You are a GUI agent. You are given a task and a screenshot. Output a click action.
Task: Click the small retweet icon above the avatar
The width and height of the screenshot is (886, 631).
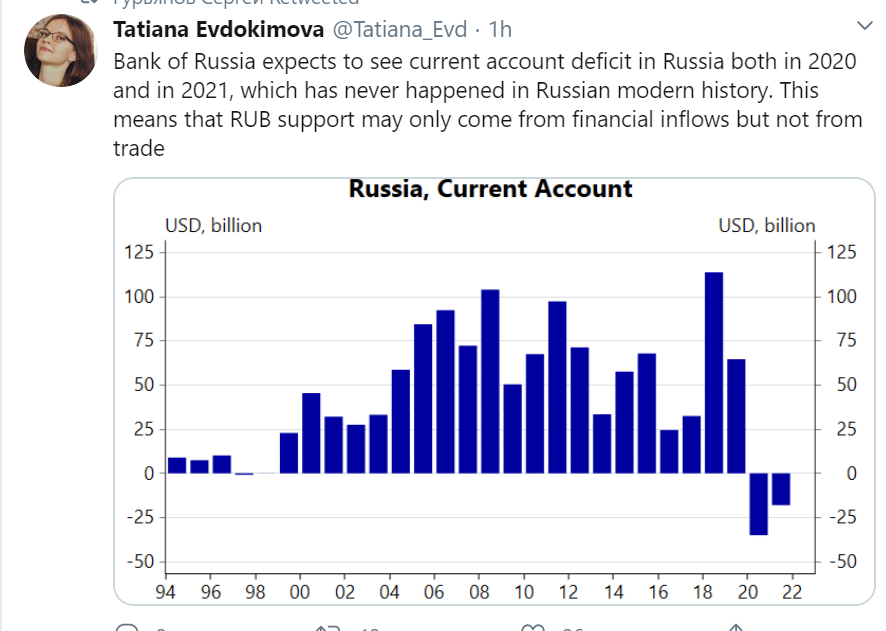coord(90,2)
